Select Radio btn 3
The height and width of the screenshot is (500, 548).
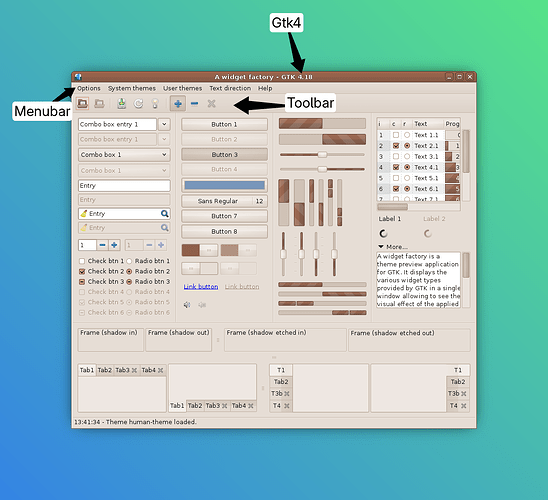pyautogui.click(x=129, y=282)
